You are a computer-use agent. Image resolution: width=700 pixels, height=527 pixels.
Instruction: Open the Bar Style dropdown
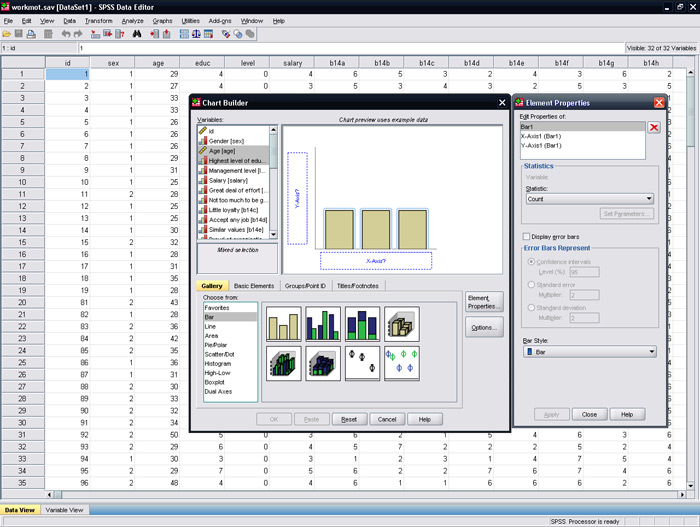[589, 352]
